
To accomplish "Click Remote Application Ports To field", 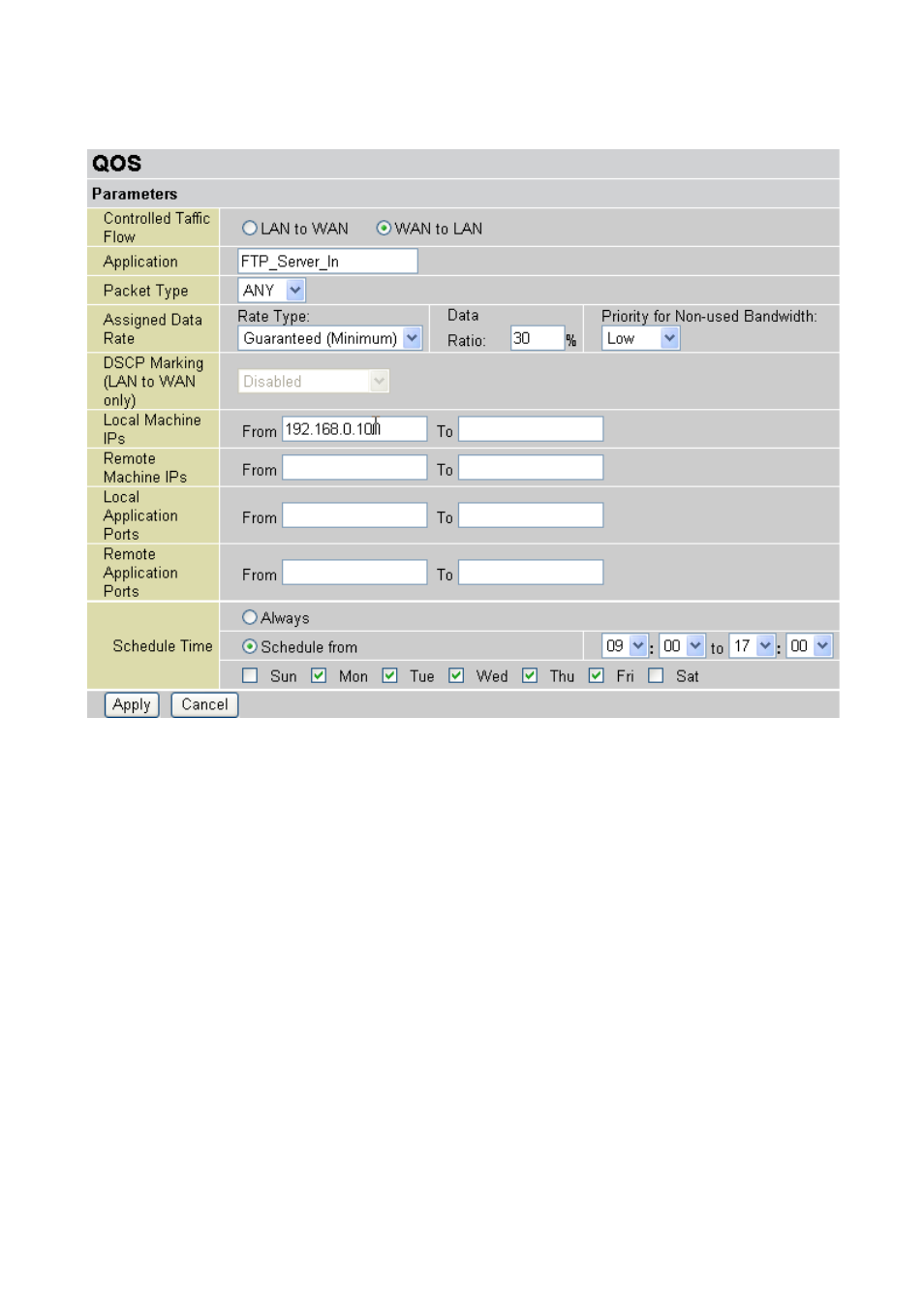I will tap(531, 573).
